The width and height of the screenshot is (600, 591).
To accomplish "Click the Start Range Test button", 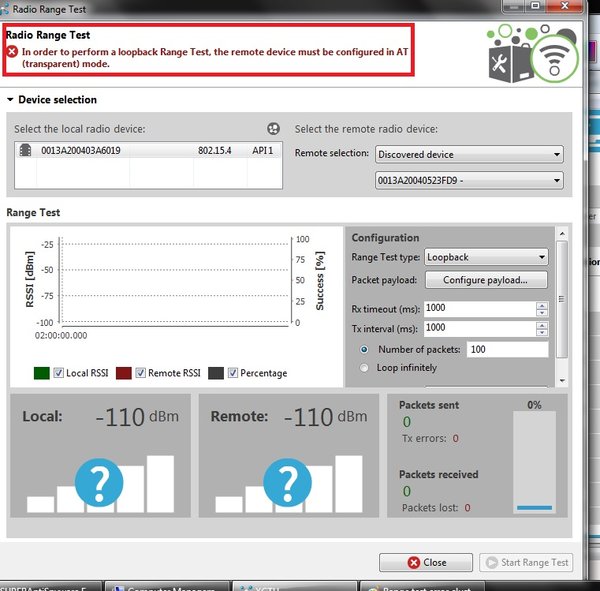I will click(526, 563).
